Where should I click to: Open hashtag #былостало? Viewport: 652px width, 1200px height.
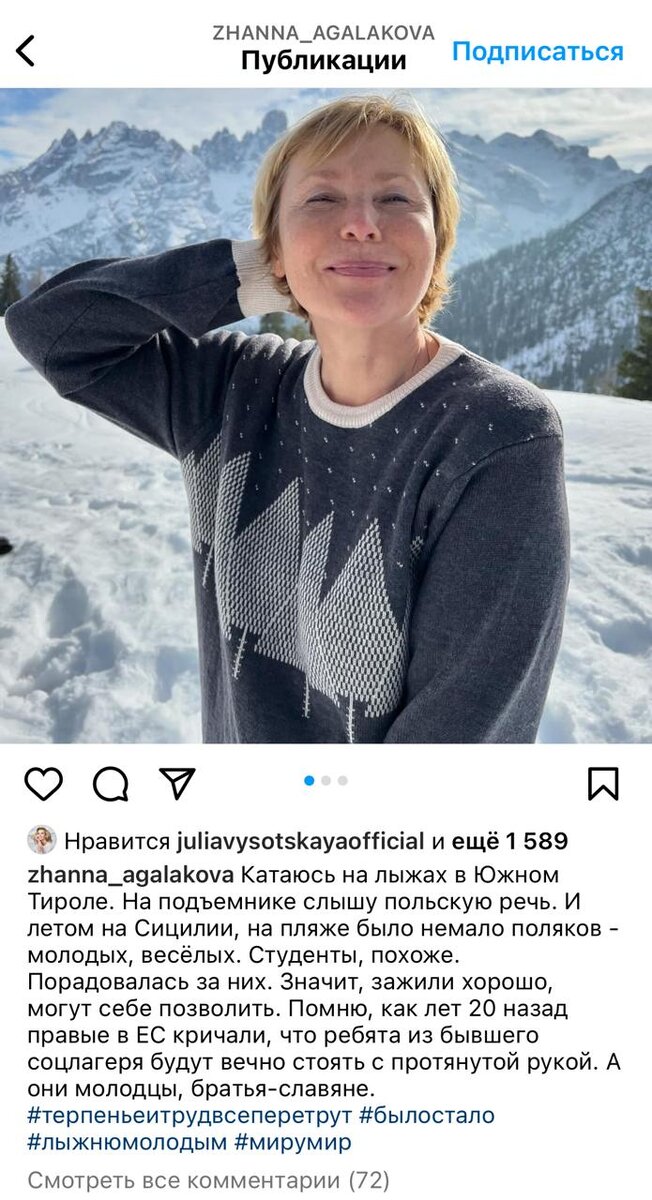tap(427, 1115)
